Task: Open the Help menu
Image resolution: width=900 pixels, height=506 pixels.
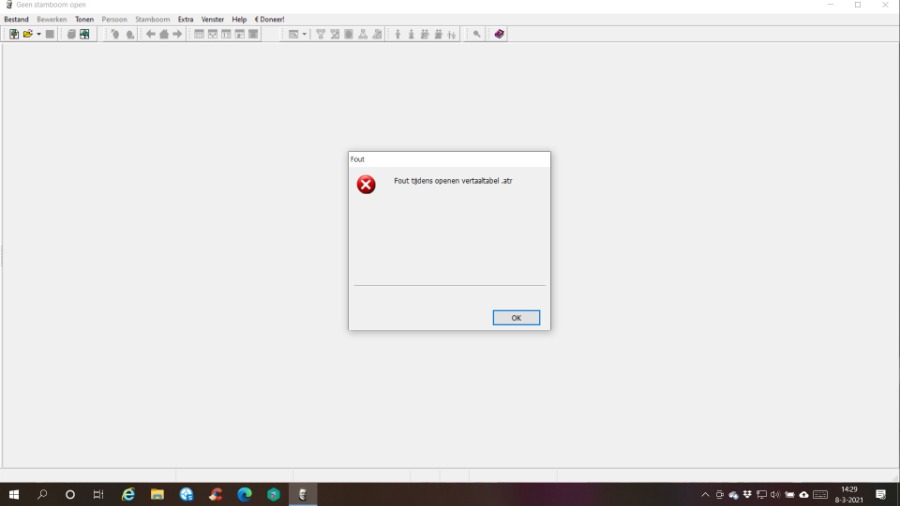Action: pos(239,19)
